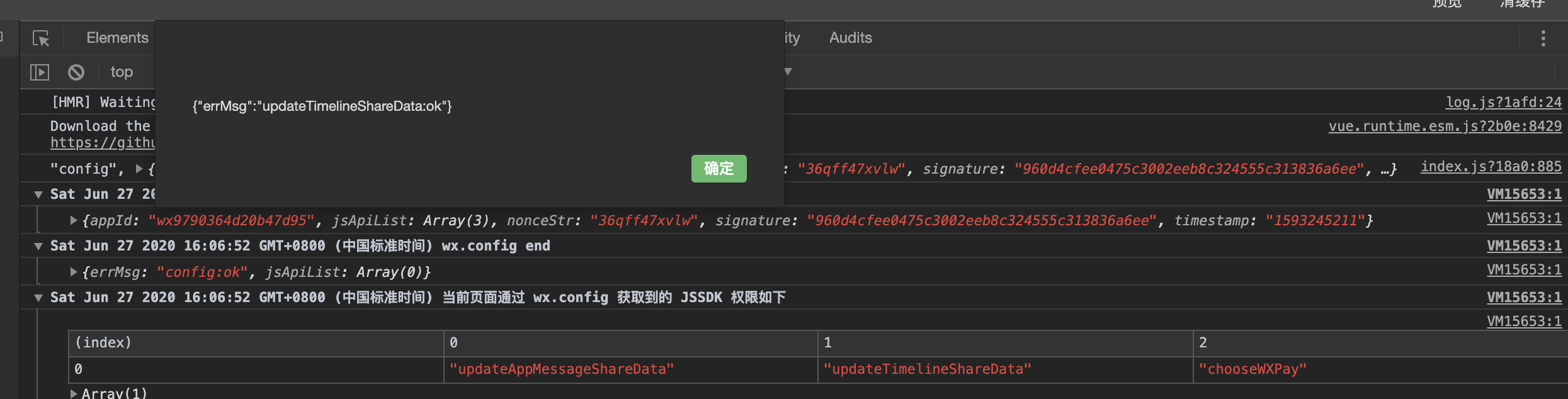Open the index.js?18a0:885 source link

click(1491, 166)
